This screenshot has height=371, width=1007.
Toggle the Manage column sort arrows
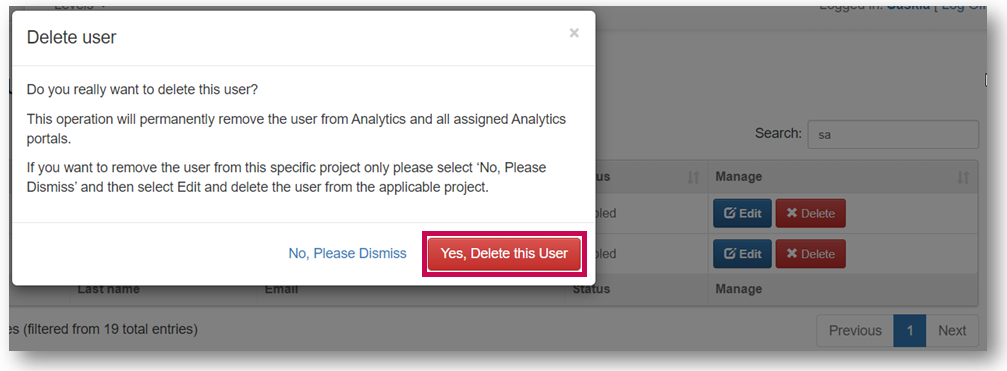click(x=963, y=177)
